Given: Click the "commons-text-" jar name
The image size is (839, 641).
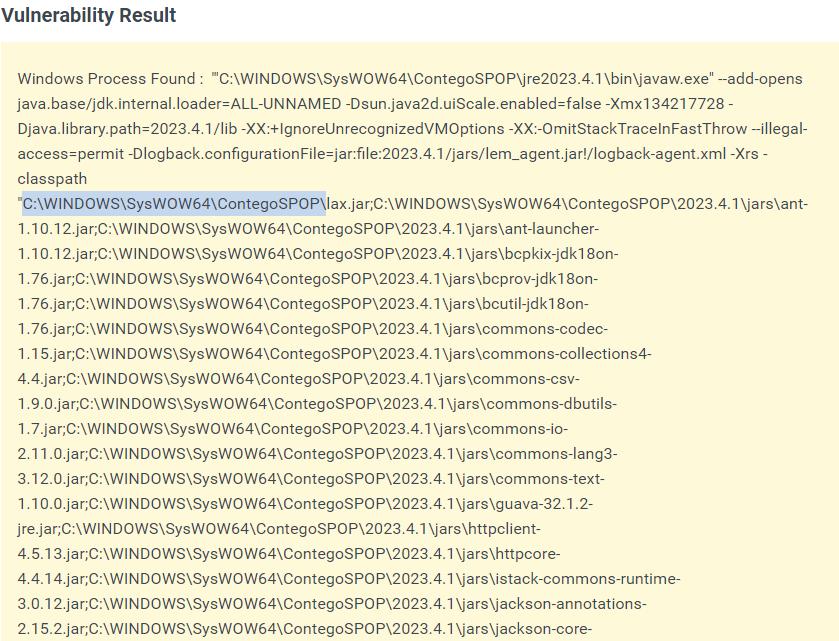Looking at the screenshot, I should coord(550,479).
